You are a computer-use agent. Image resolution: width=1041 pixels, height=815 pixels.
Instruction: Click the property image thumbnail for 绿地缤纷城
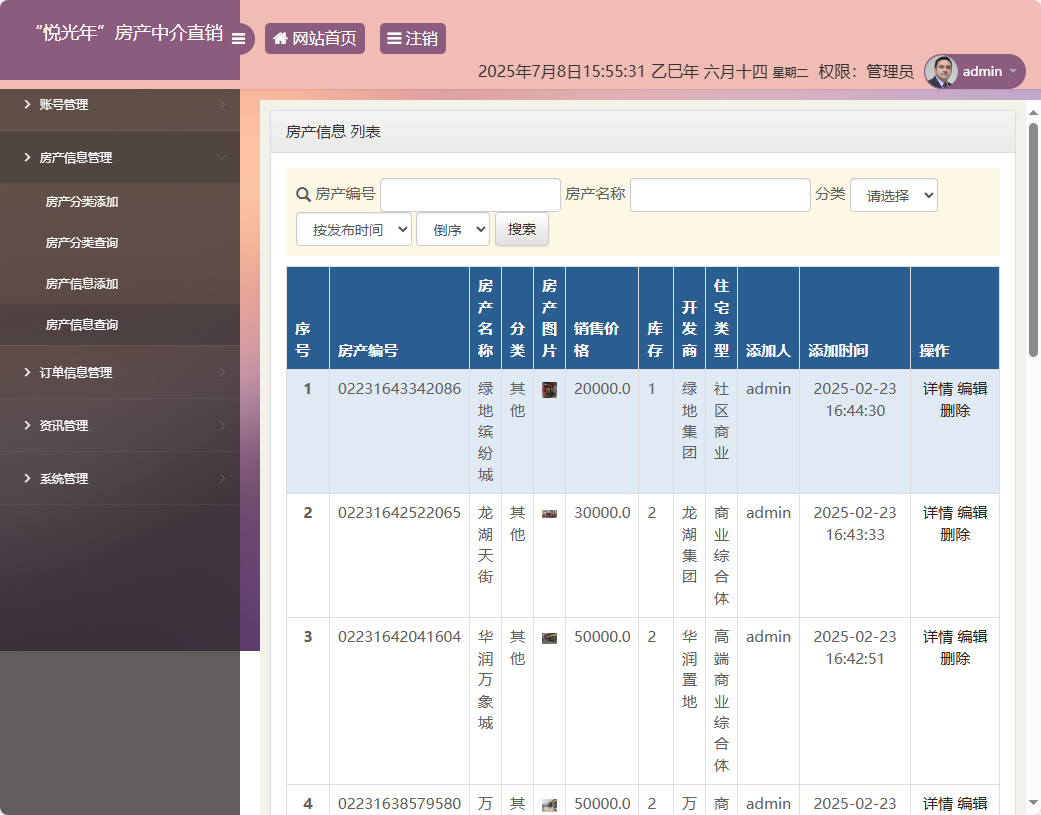tap(548, 388)
